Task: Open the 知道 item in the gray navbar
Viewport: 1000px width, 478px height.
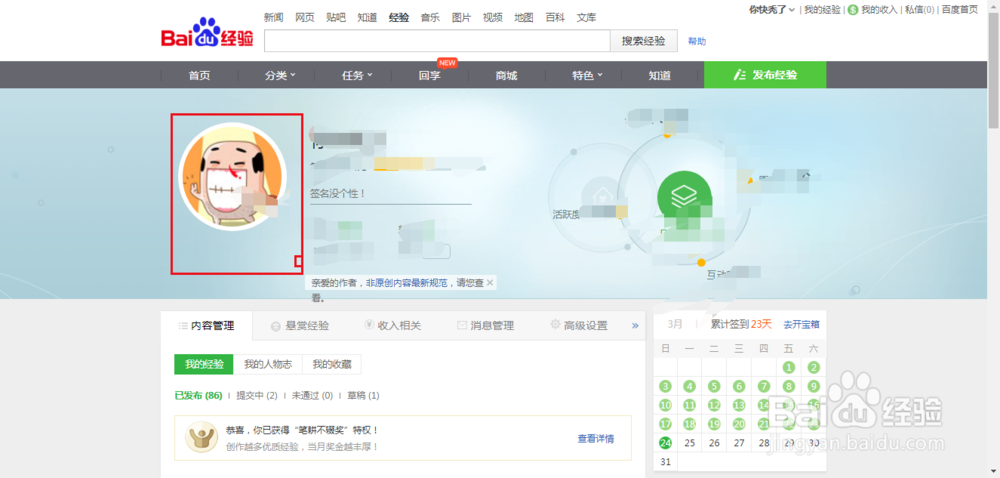Action: pyautogui.click(x=659, y=75)
